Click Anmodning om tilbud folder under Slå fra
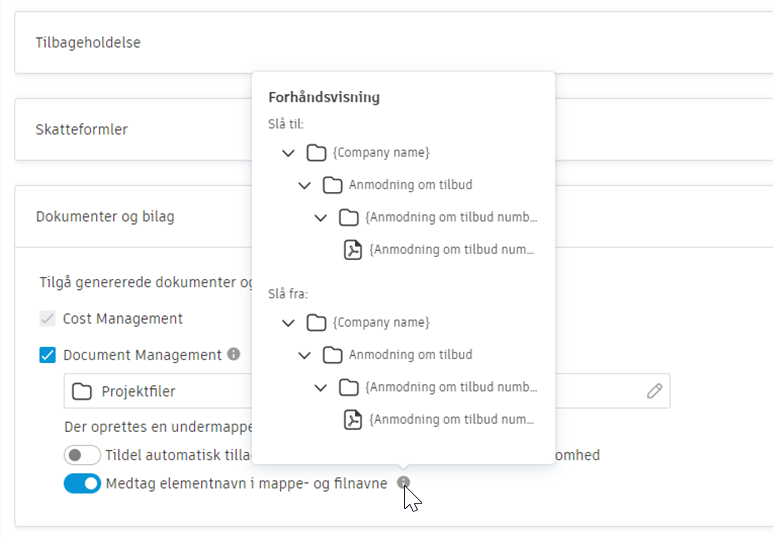 coord(332,355)
